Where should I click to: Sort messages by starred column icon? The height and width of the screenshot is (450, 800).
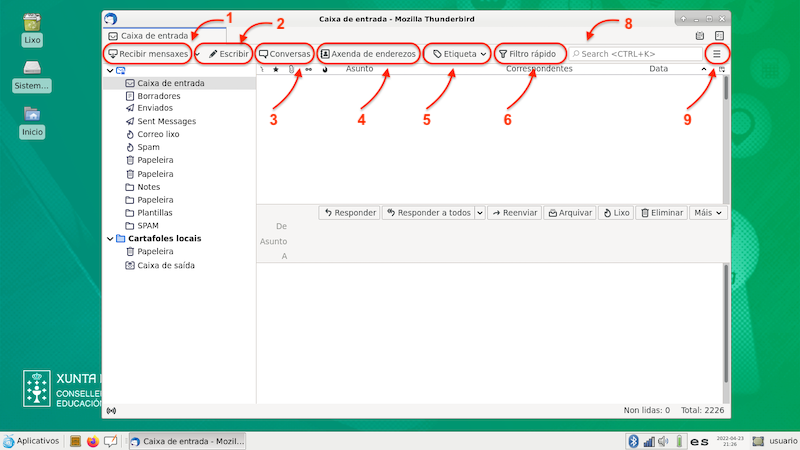click(276, 70)
